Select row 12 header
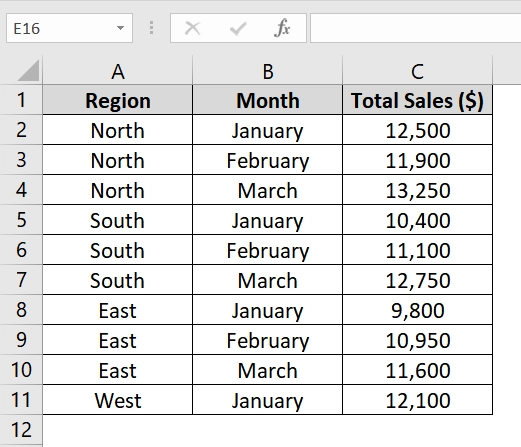Image resolution: width=521 pixels, height=447 pixels. pyautogui.click(x=21, y=430)
